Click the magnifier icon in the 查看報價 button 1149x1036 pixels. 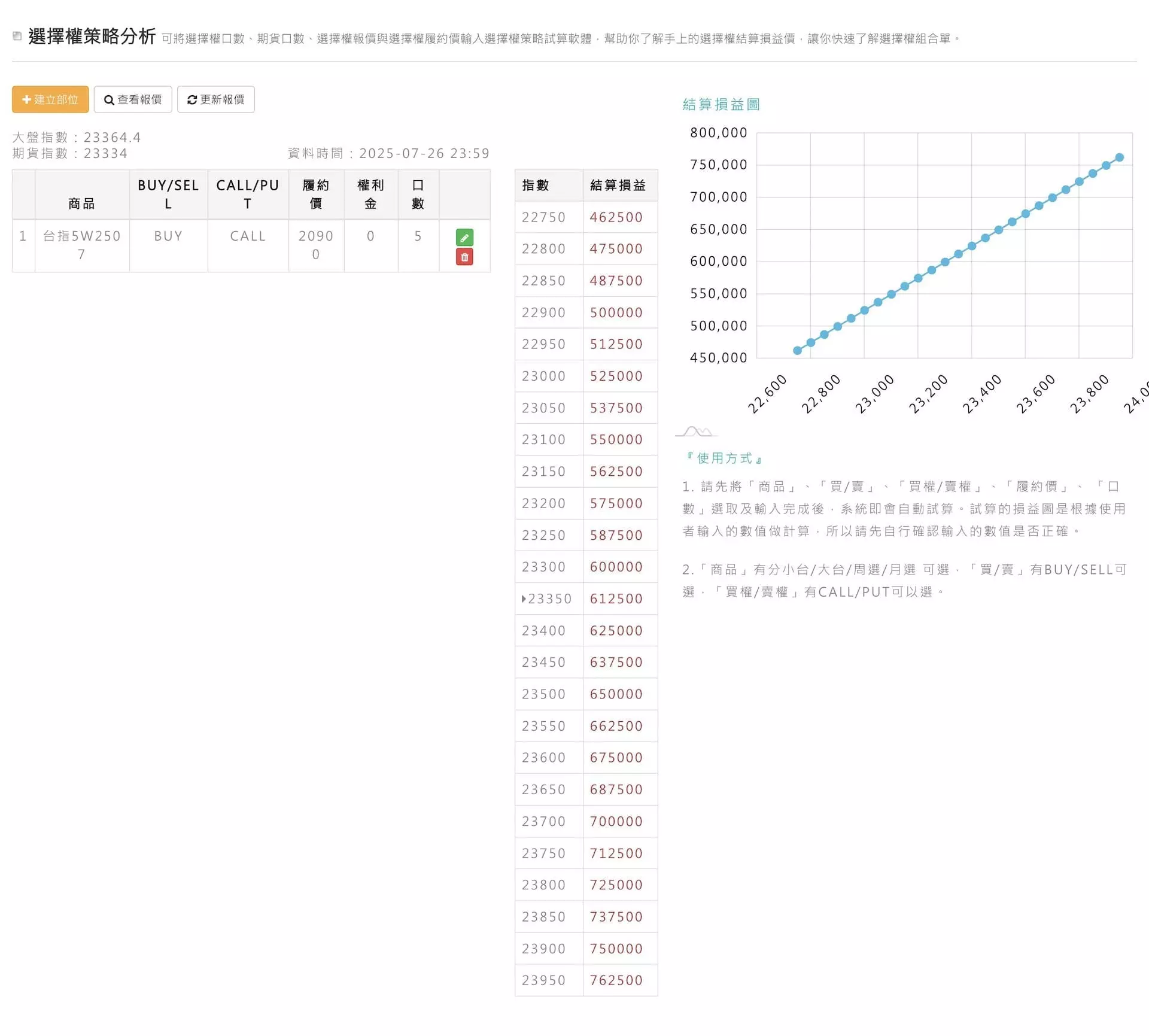click(110, 99)
